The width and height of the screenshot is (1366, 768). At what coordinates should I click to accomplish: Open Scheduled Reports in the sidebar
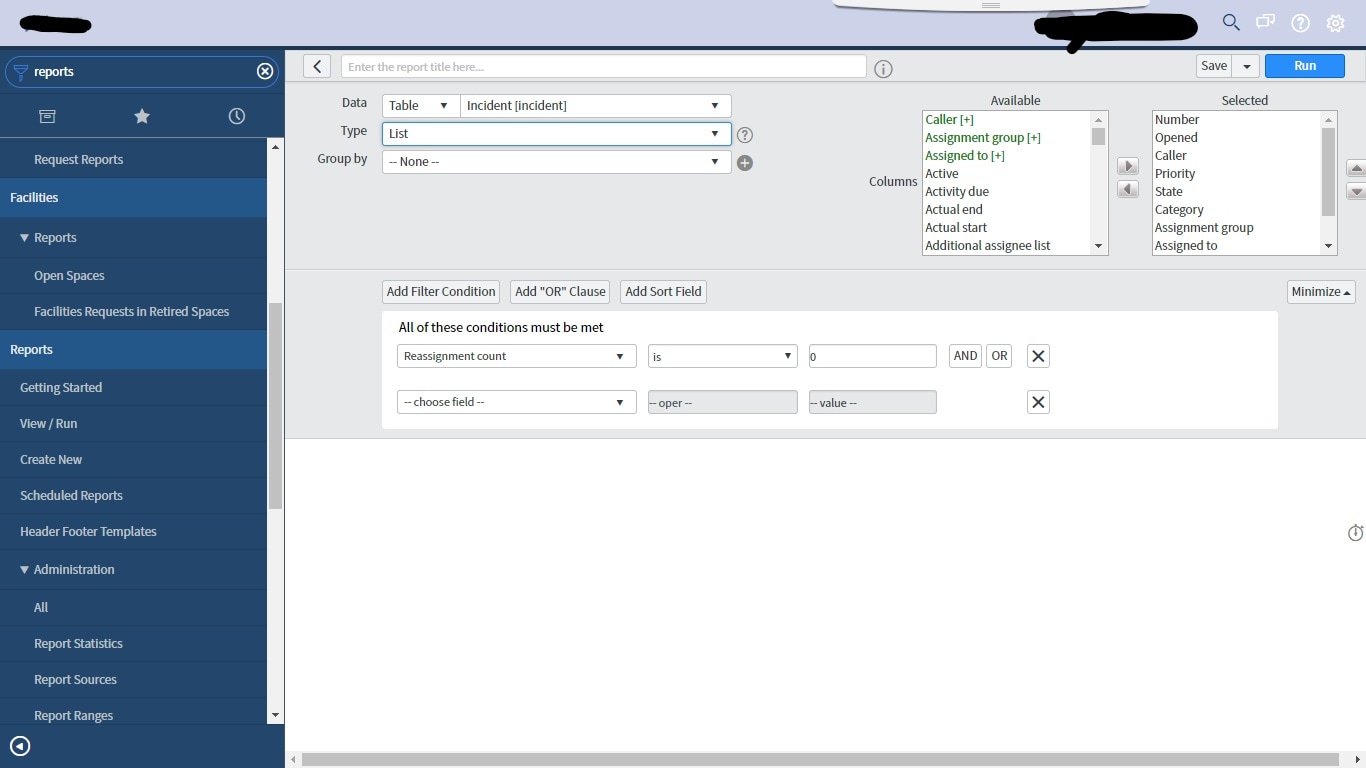click(71, 495)
